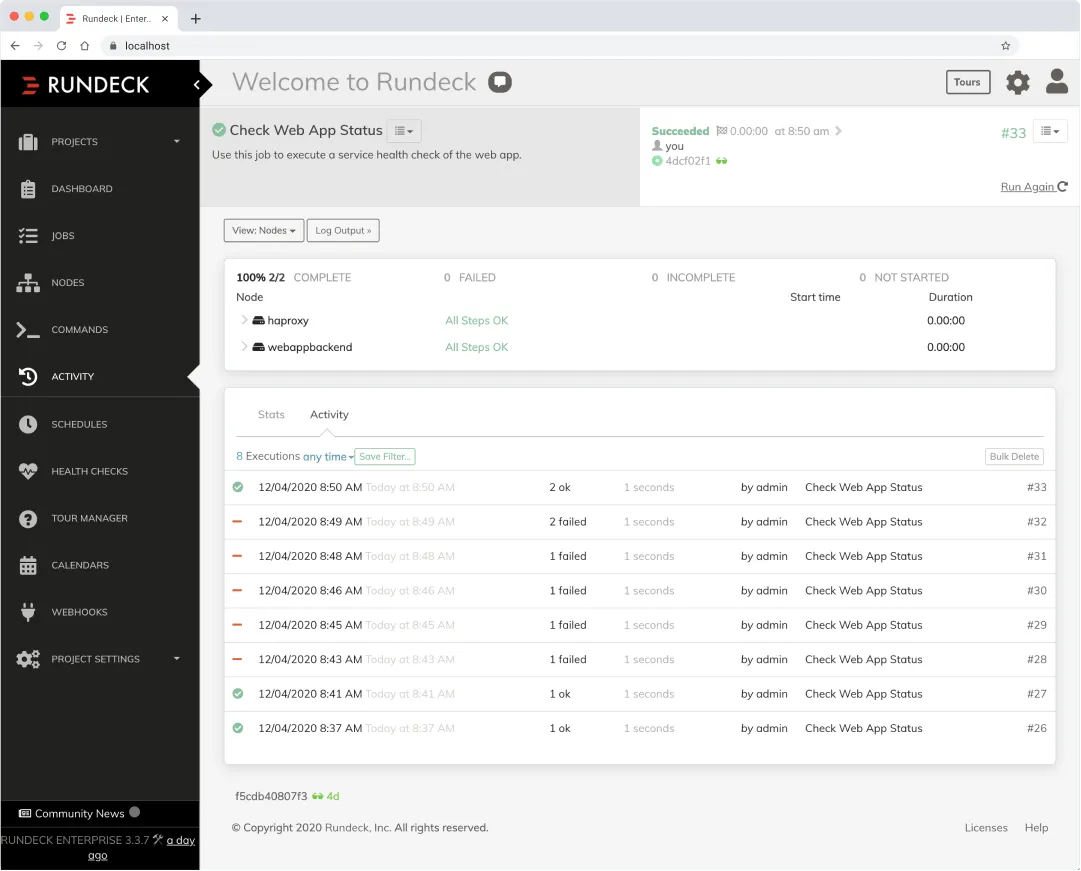Screen dimensions: 1081x871
Task: Switch to the Stats tab
Action: [x=271, y=415]
